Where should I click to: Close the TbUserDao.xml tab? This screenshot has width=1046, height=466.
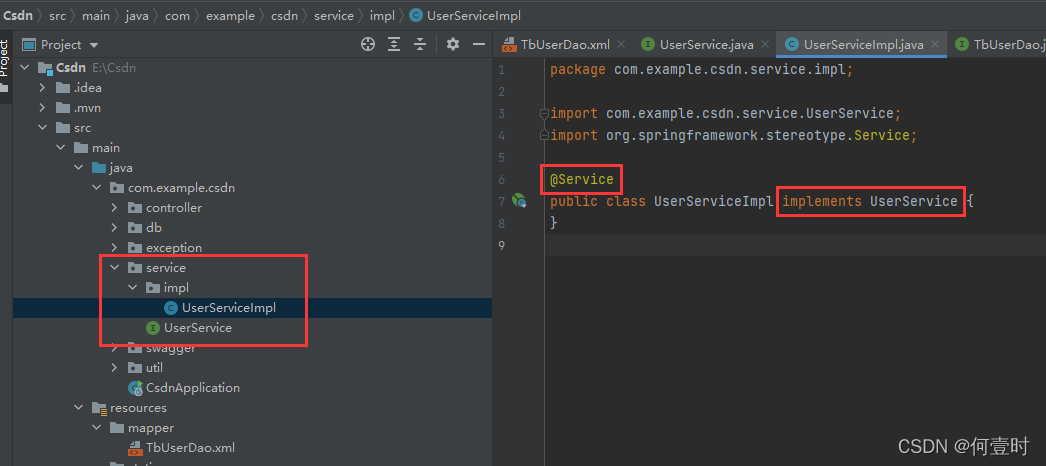(x=621, y=45)
